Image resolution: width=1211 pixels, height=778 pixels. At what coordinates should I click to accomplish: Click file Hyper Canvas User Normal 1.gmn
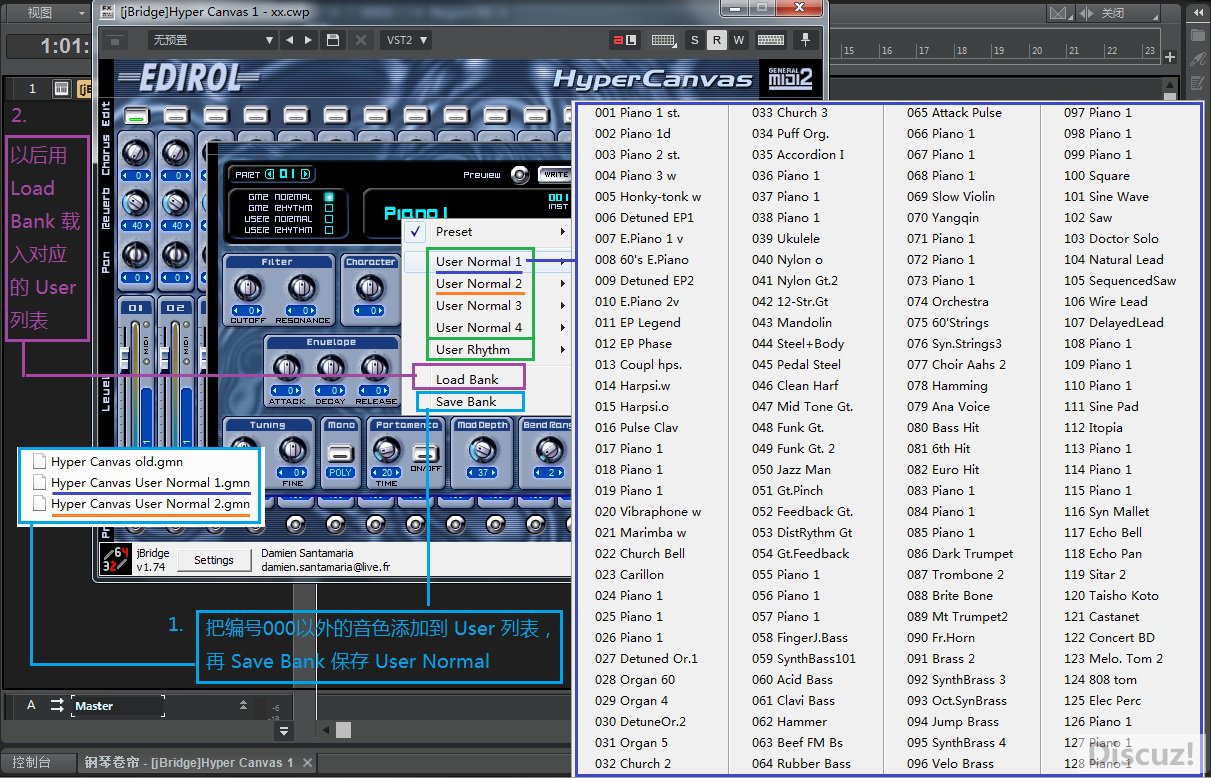pyautogui.click(x=150, y=483)
